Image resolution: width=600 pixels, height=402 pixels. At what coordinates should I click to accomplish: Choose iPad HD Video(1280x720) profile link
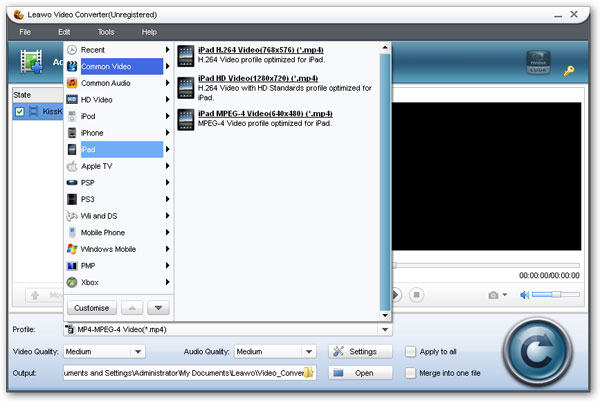[x=258, y=78]
